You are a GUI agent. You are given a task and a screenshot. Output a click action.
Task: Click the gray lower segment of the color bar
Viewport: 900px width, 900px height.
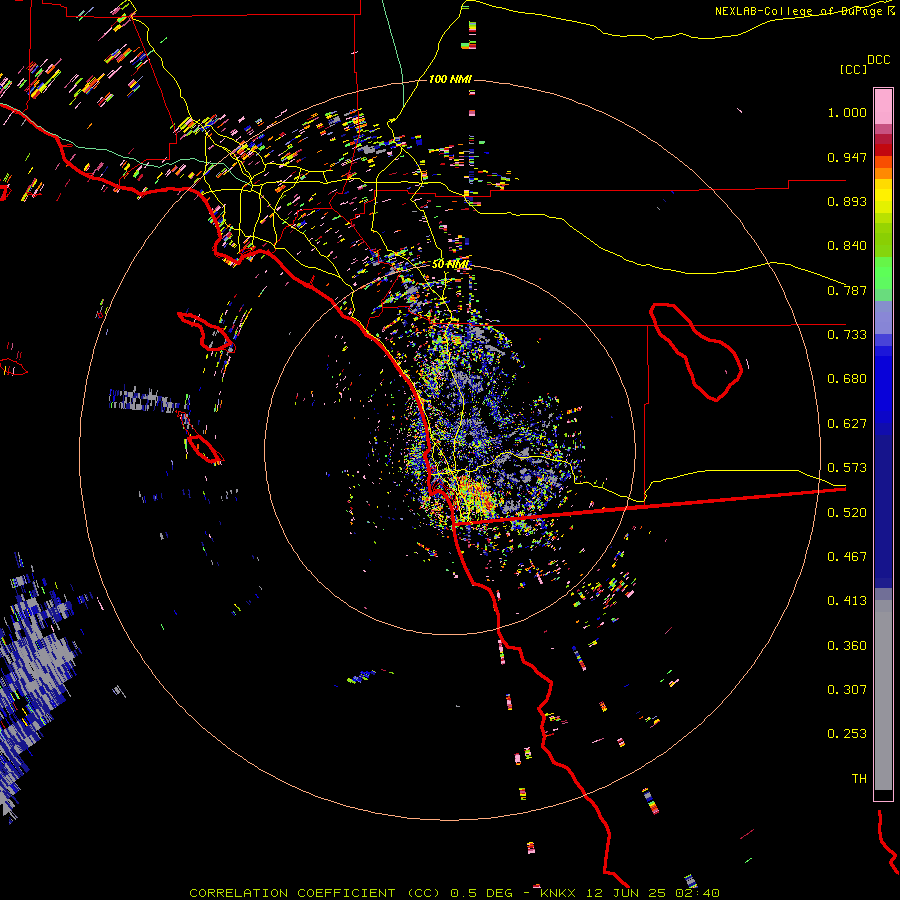[883, 695]
